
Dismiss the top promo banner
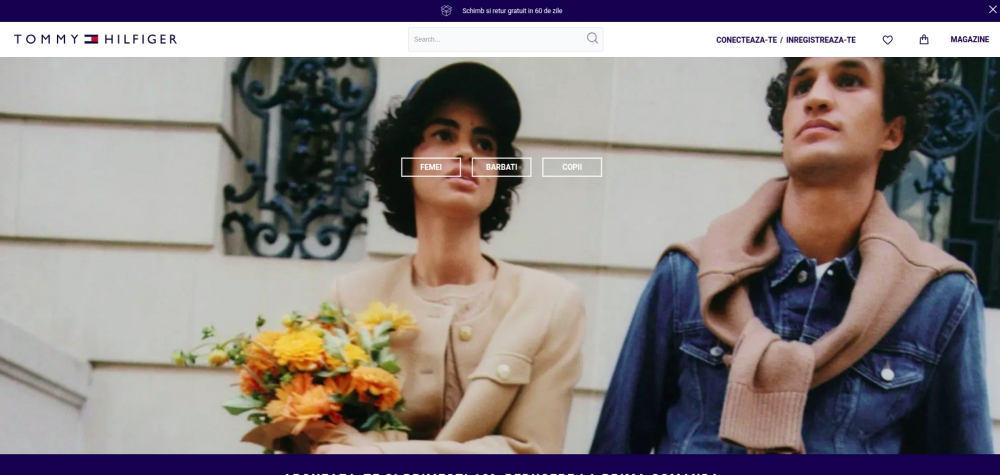pyautogui.click(x=991, y=10)
